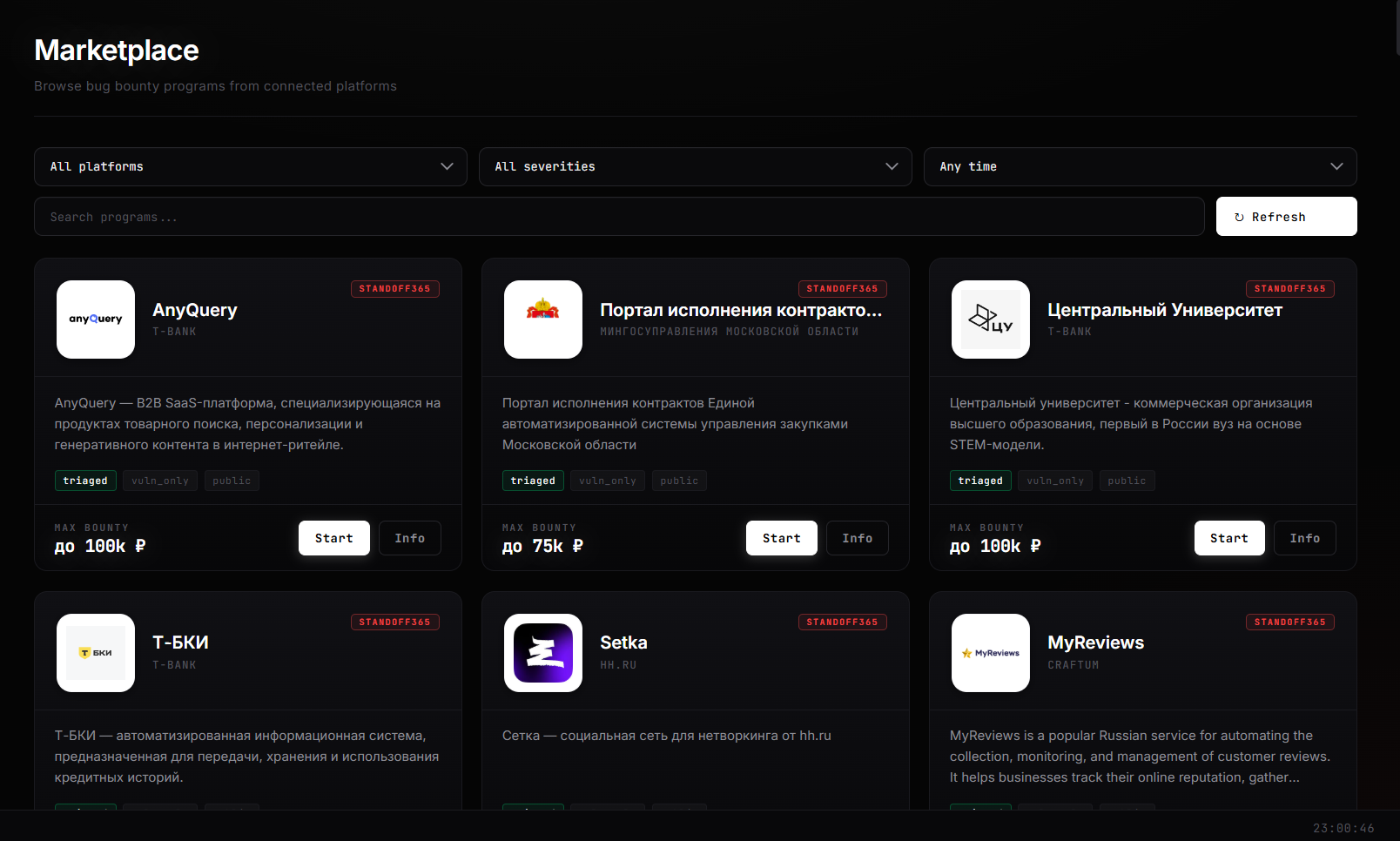Click the CRAFTUM label under MyReviews

pyautogui.click(x=1074, y=665)
